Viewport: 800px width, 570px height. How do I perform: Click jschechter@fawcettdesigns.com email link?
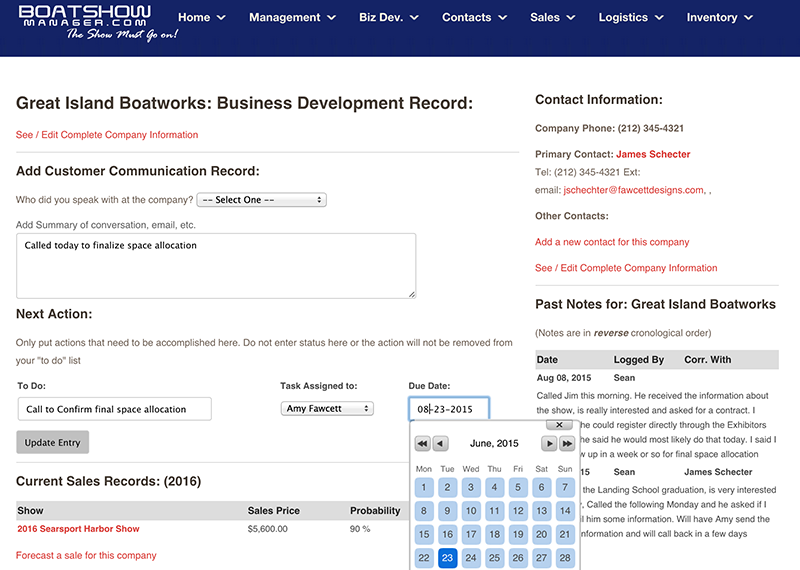point(634,190)
